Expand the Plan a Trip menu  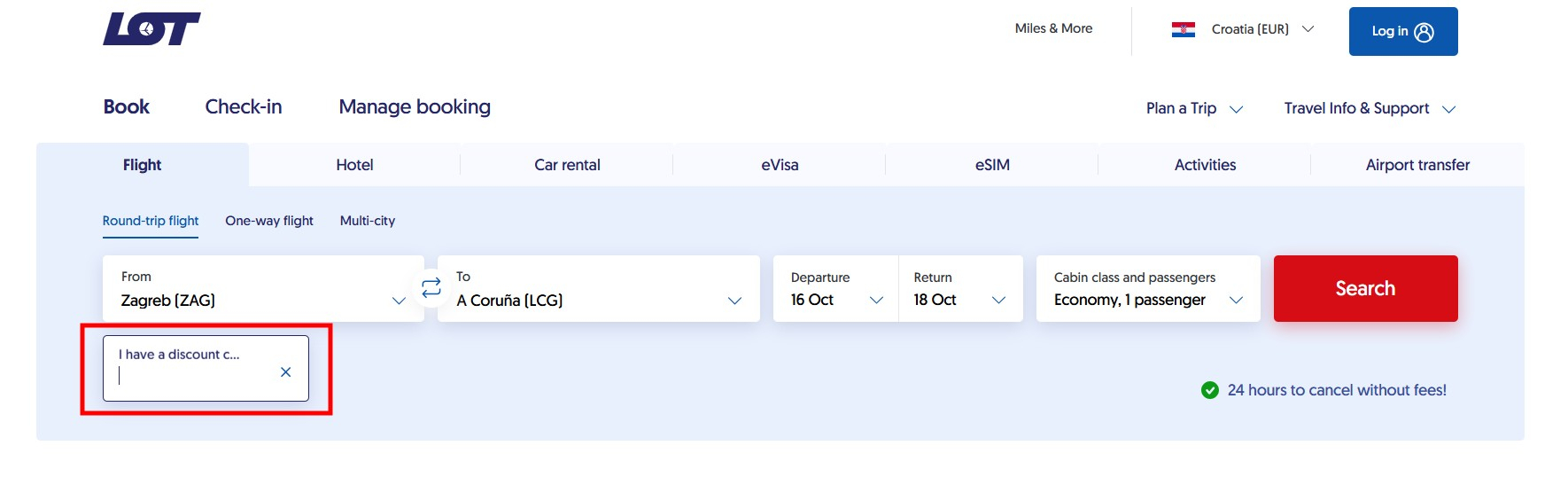[x=1194, y=108]
